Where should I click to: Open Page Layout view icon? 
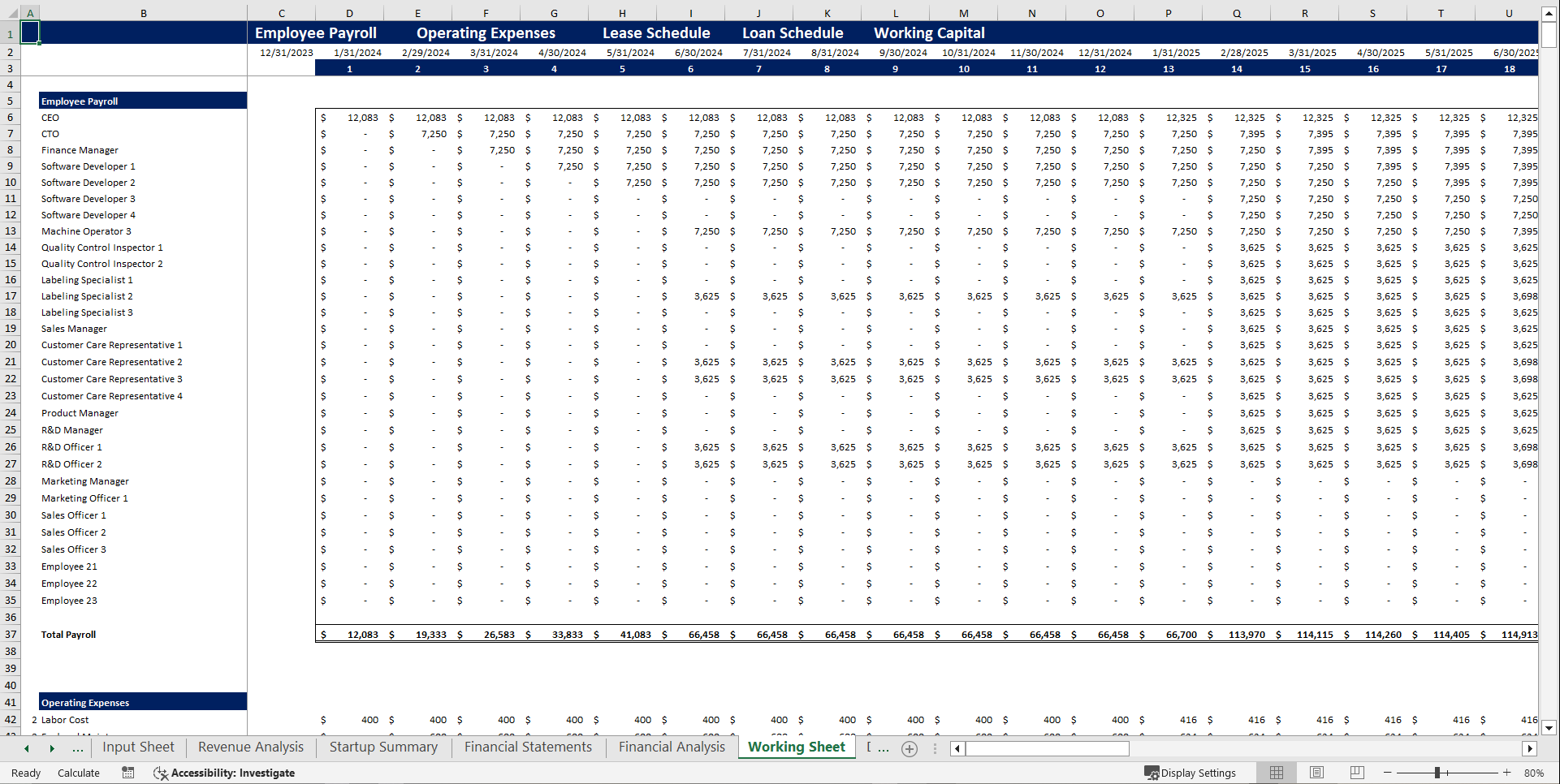pyautogui.click(x=1316, y=773)
